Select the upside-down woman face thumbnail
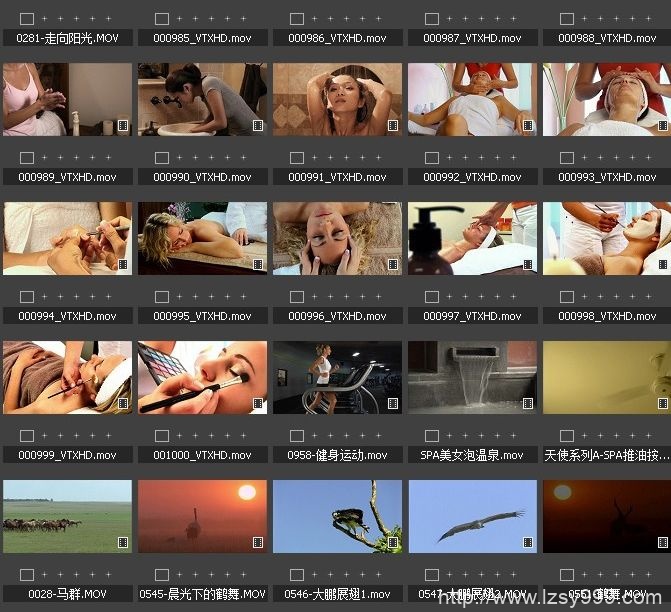 pos(337,238)
